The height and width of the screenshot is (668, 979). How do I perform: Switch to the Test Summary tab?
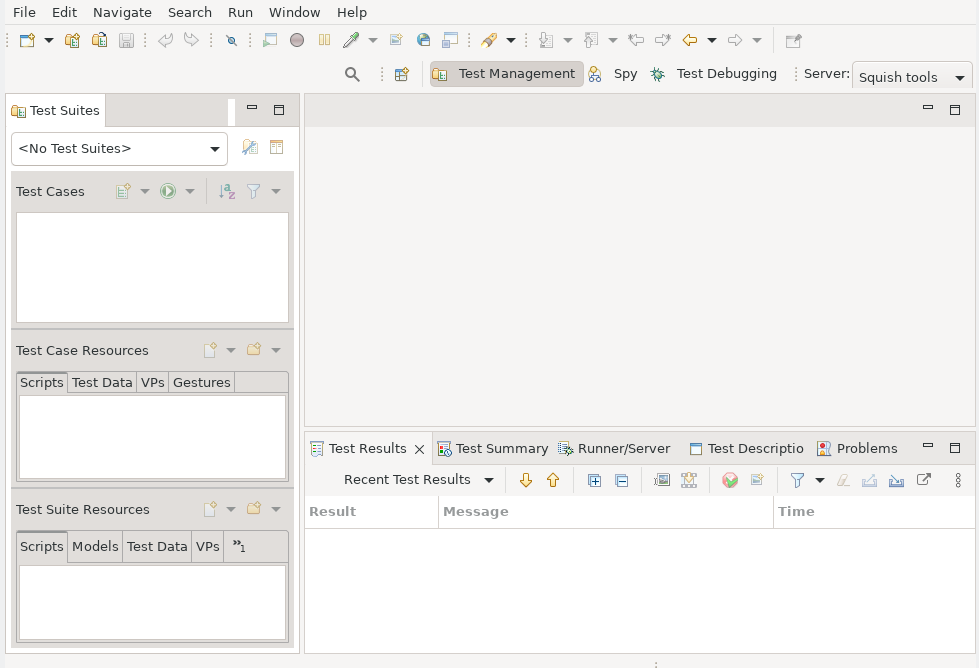point(501,448)
